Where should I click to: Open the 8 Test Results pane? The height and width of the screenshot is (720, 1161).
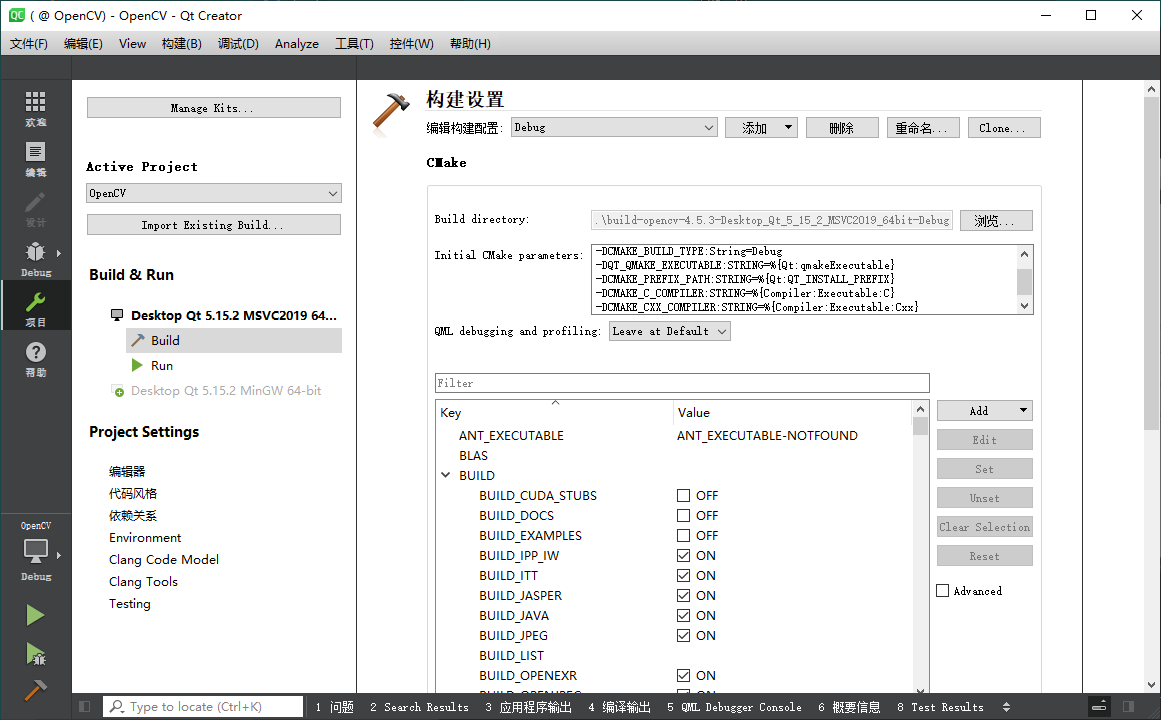[x=940, y=707]
